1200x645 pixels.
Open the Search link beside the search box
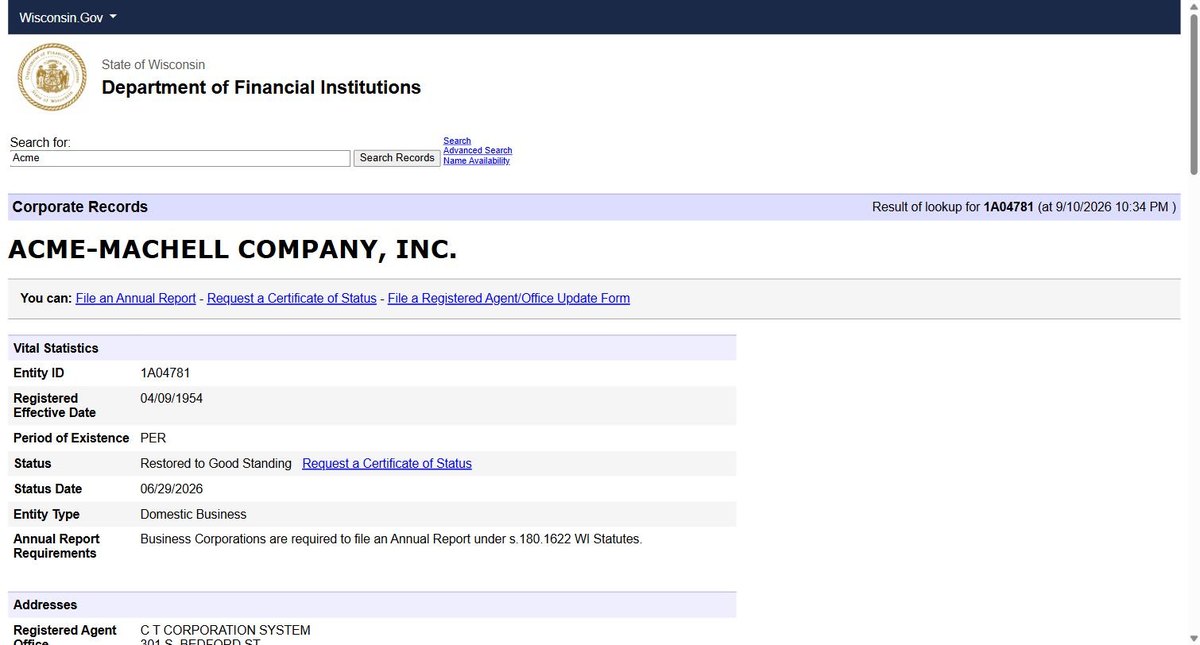click(x=457, y=141)
